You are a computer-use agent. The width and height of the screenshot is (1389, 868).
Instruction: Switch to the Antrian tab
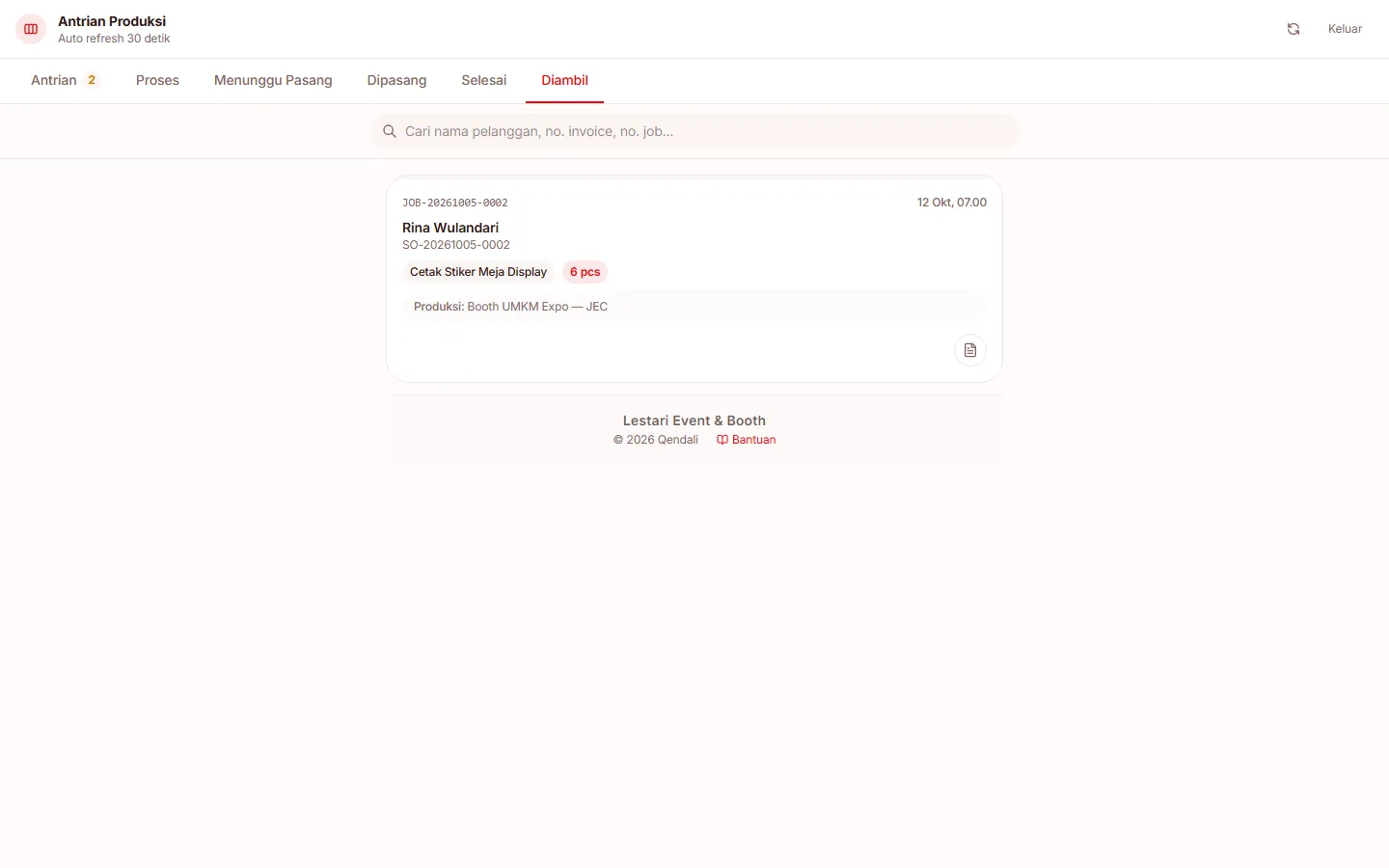tap(66, 80)
